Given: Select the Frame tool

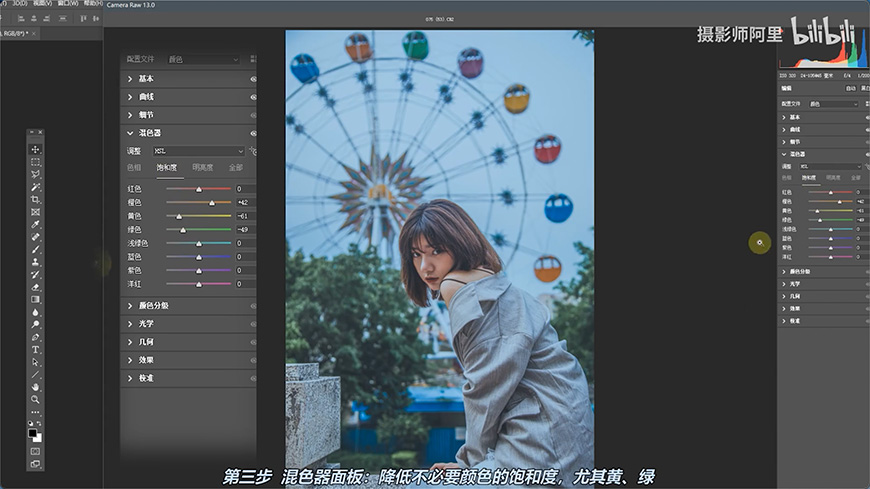Looking at the screenshot, I should [36, 212].
